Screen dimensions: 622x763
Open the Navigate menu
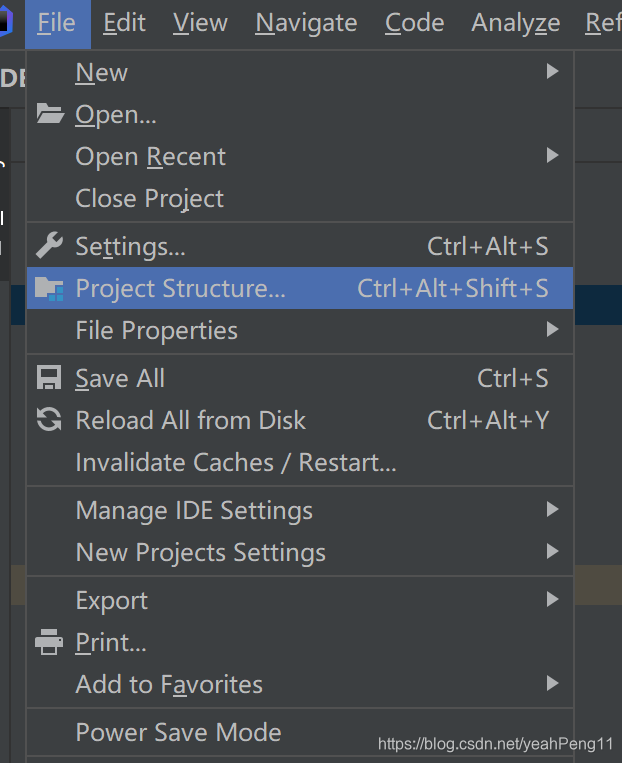click(306, 23)
